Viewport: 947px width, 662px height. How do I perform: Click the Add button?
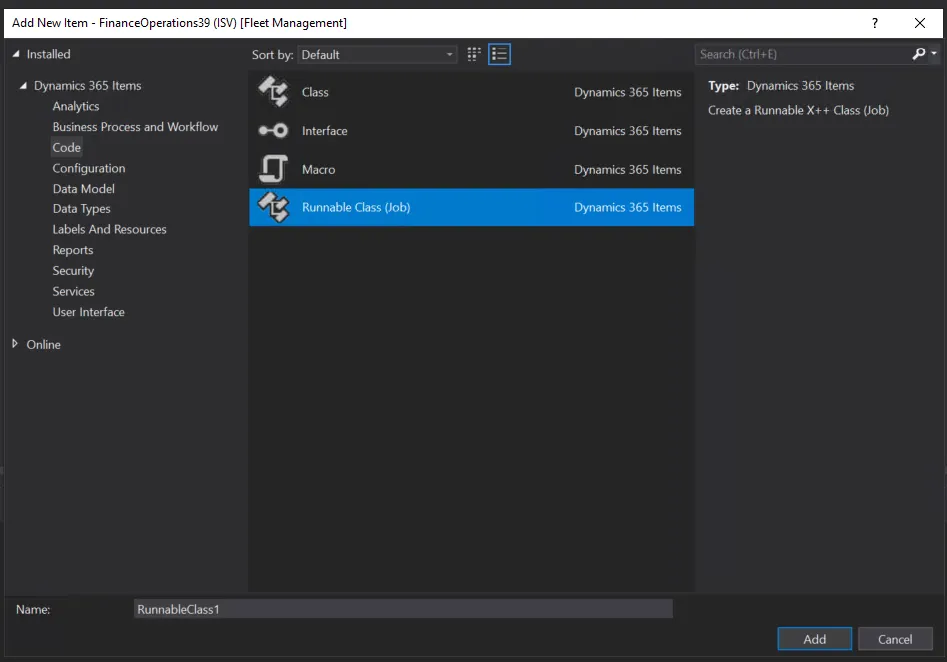814,638
